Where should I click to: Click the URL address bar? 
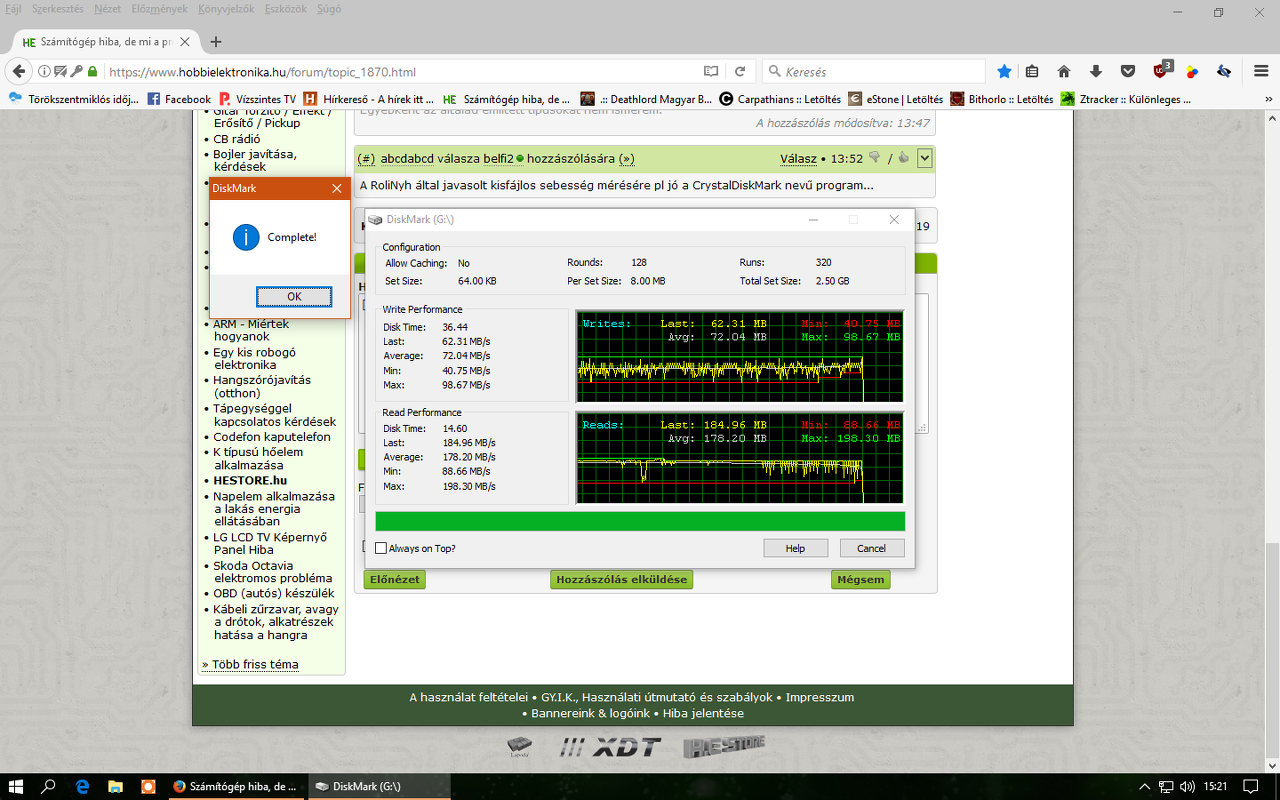(400, 72)
